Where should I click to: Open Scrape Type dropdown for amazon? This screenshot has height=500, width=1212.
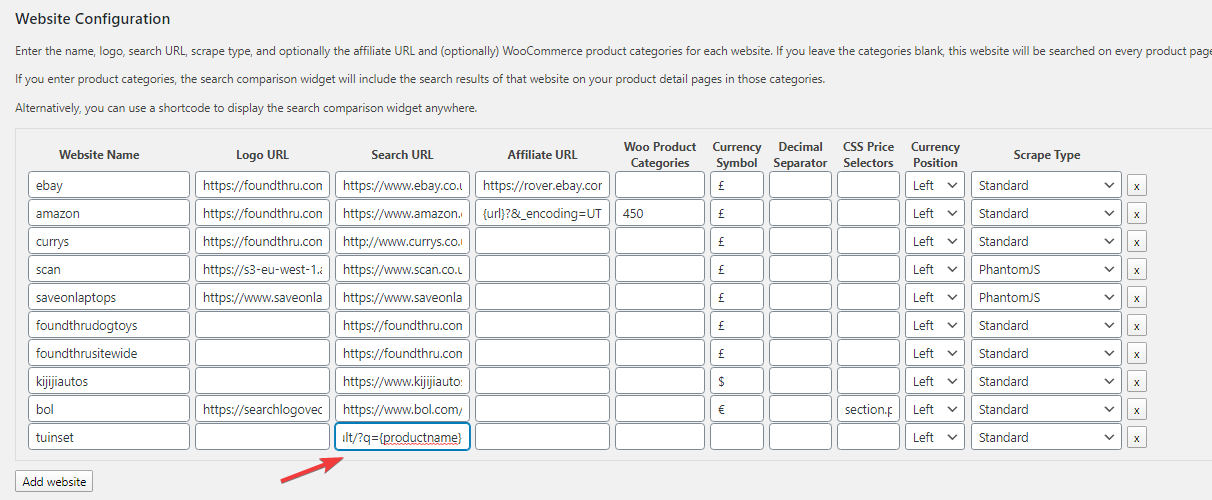tap(1047, 213)
